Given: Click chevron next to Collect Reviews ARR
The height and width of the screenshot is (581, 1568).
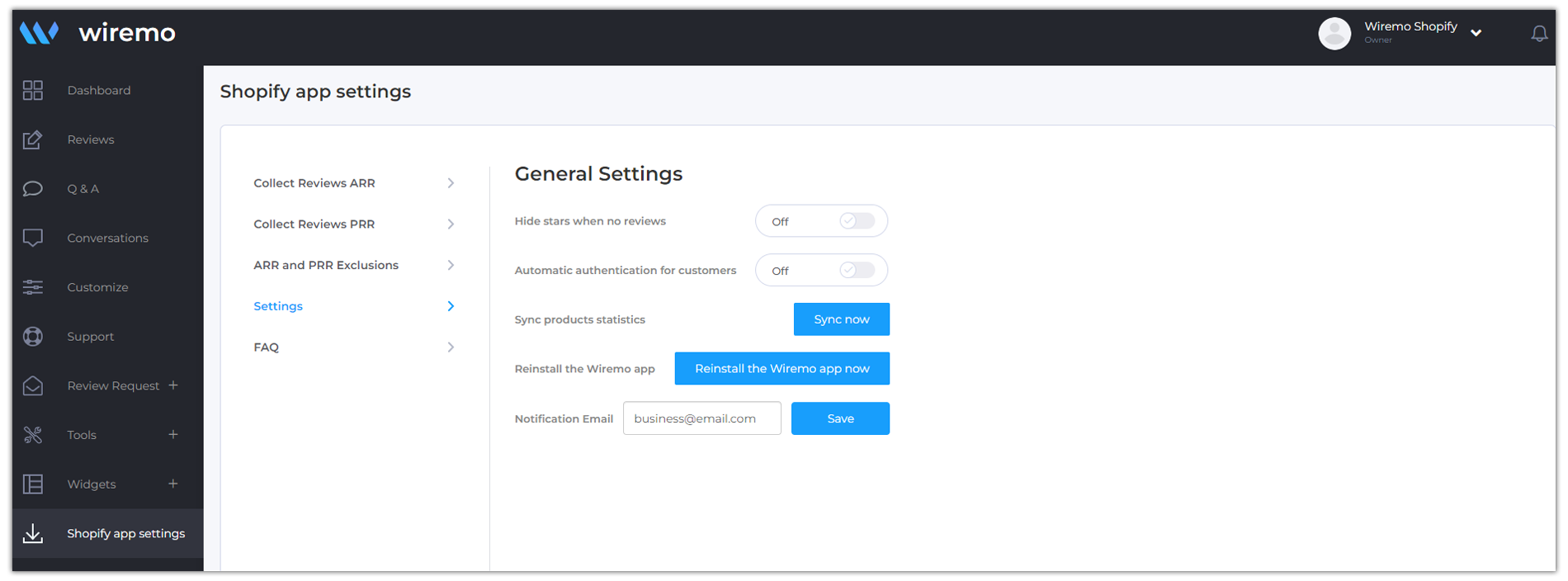Looking at the screenshot, I should click(451, 183).
